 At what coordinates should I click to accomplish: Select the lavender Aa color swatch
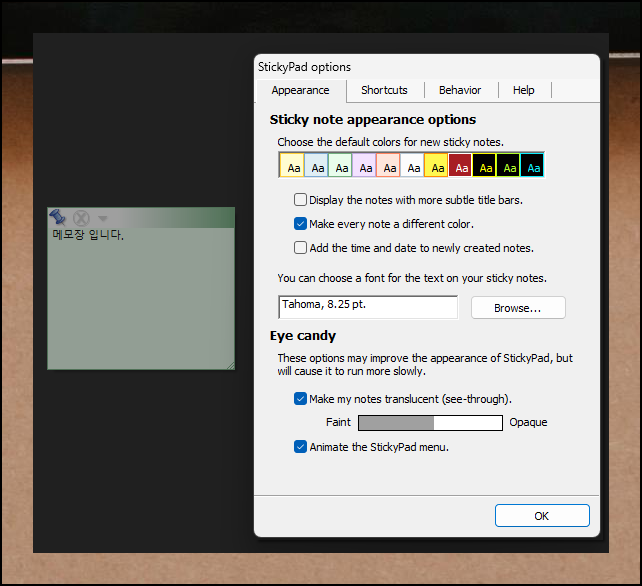point(364,165)
